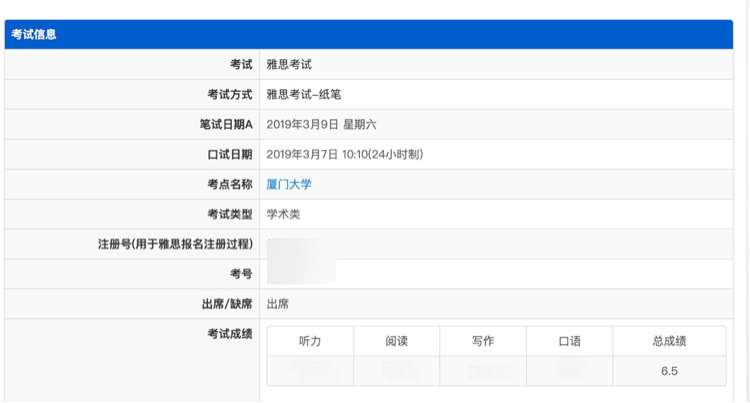Viewport: 750px width, 403px height.
Task: Open the 厦门大学 test center link
Action: tap(289, 185)
